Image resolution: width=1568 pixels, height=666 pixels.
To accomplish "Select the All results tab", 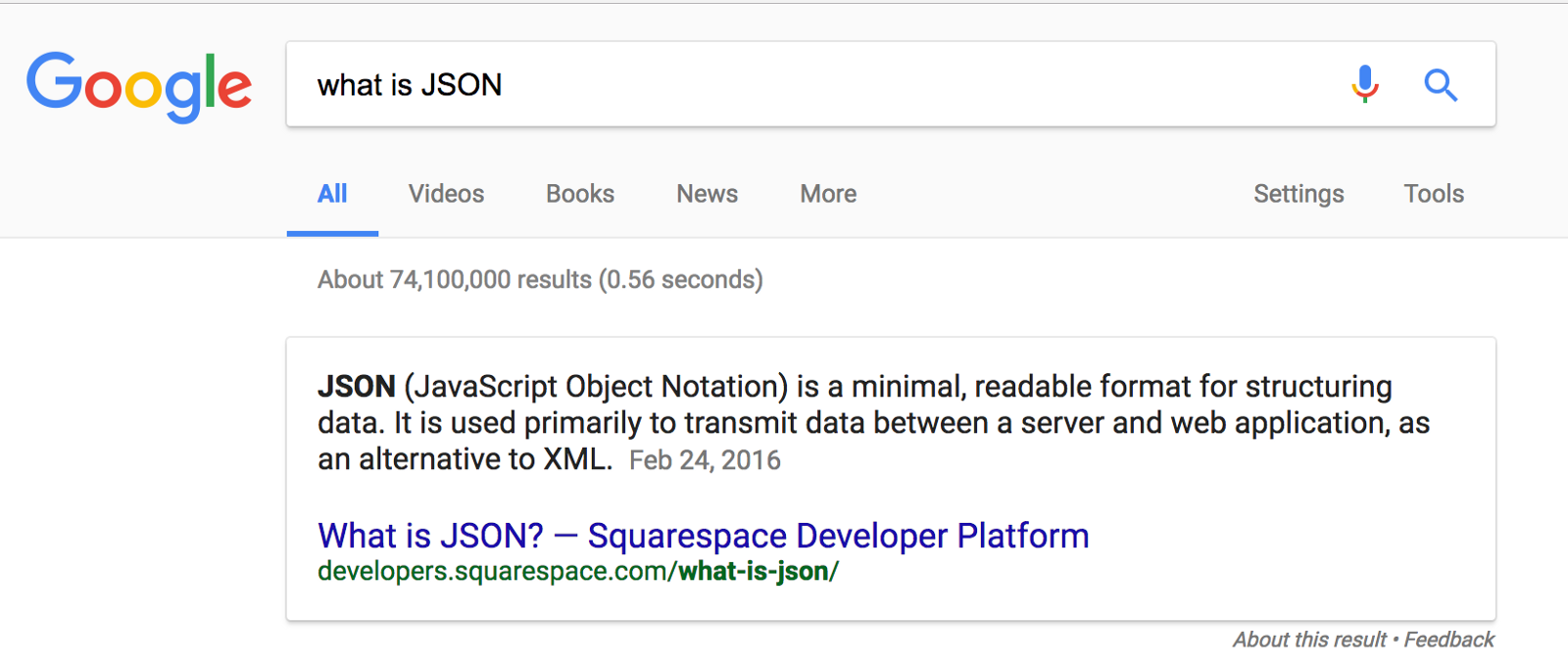I will pos(332,194).
